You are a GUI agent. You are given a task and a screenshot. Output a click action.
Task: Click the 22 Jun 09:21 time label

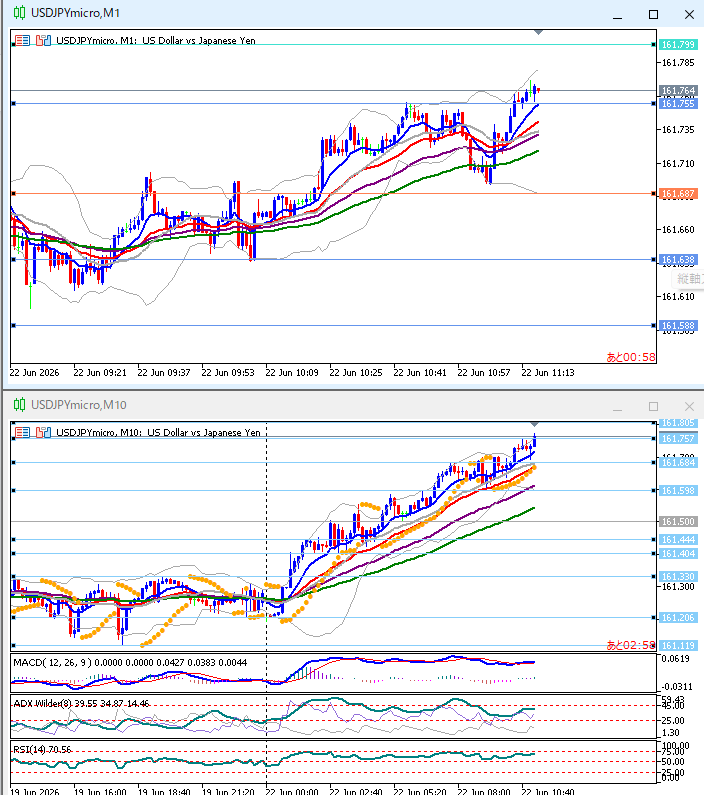[100, 373]
